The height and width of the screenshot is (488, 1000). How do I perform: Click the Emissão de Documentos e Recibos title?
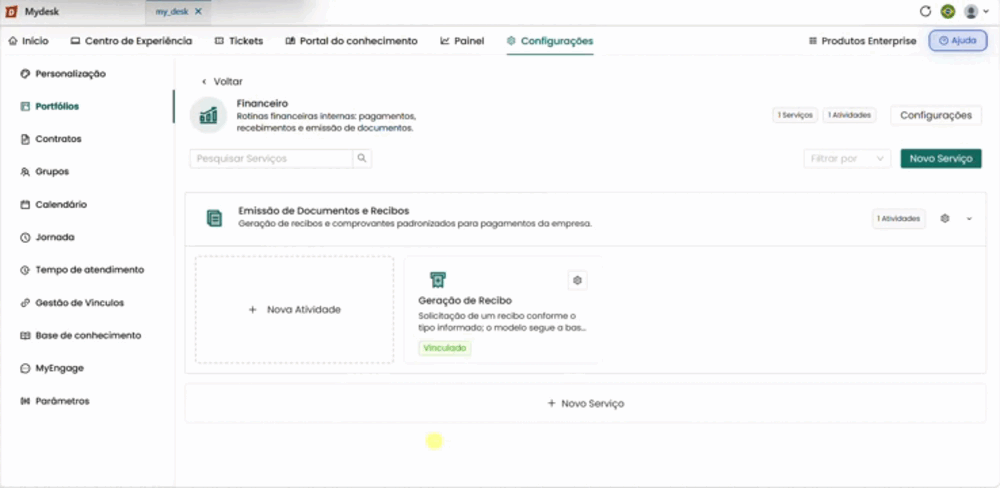coord(324,211)
